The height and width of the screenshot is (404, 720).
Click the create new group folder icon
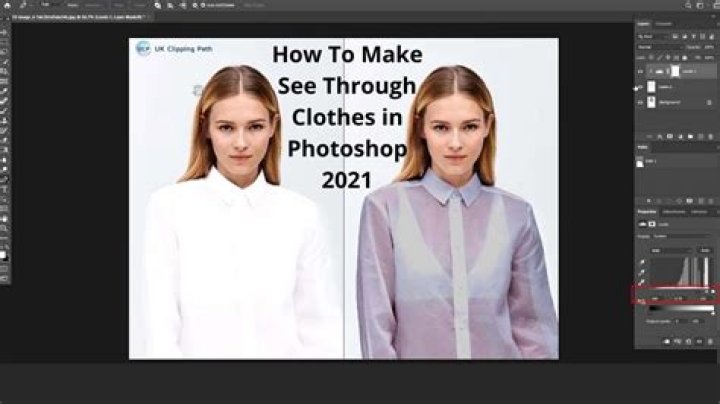690,136
